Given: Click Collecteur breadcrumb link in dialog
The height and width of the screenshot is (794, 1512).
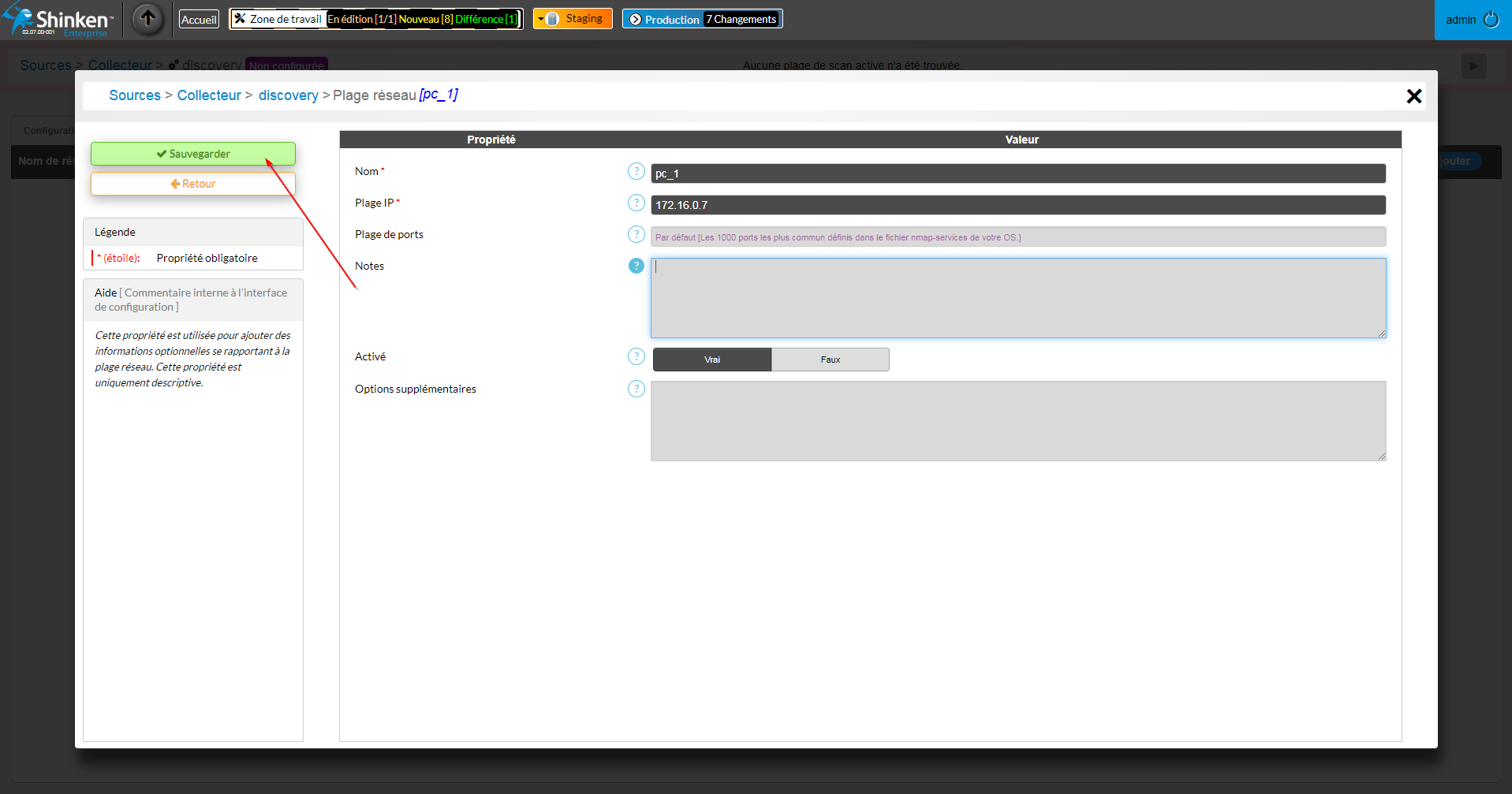Looking at the screenshot, I should 209,95.
